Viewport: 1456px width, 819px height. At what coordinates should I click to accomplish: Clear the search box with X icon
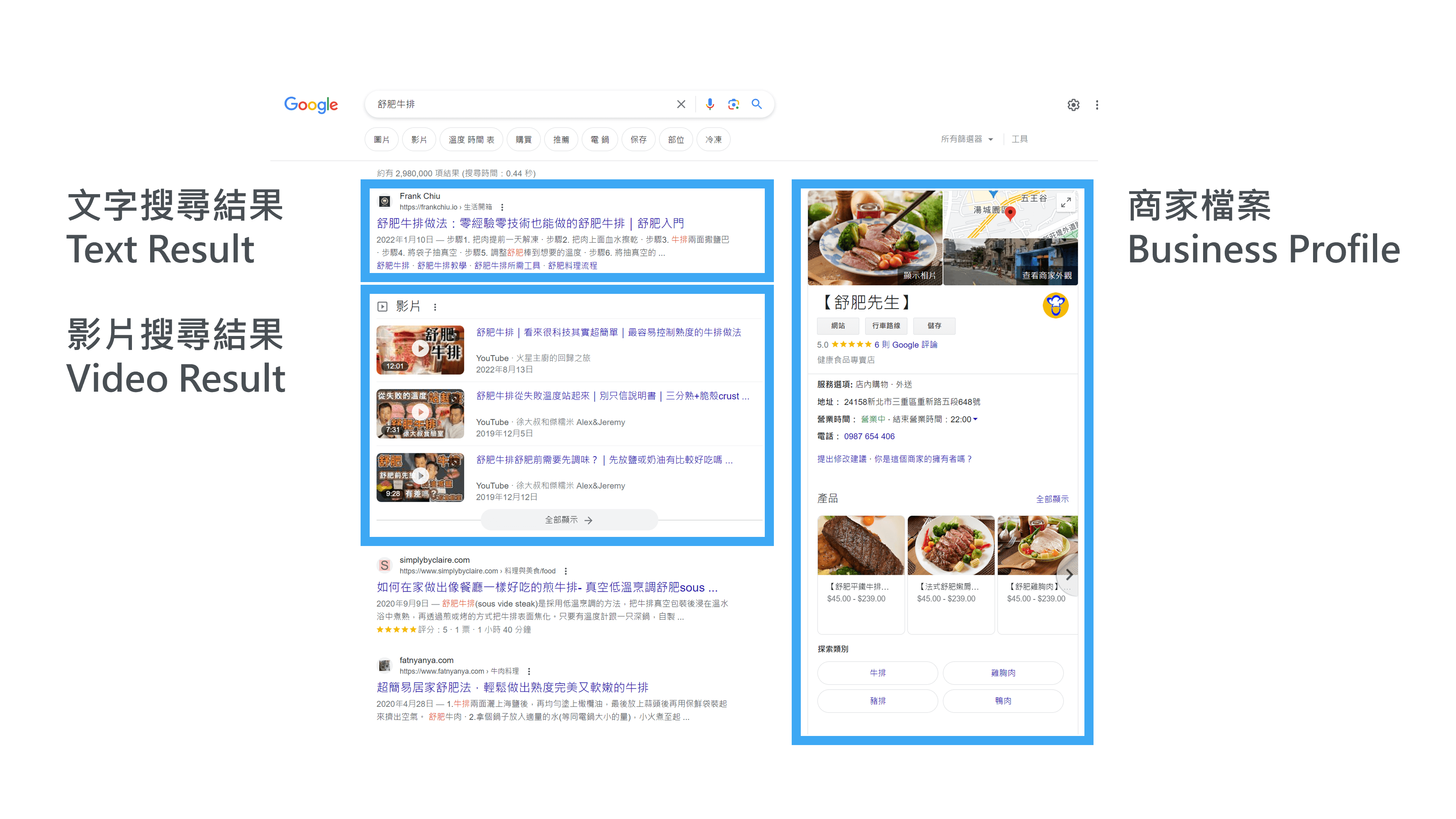681,104
